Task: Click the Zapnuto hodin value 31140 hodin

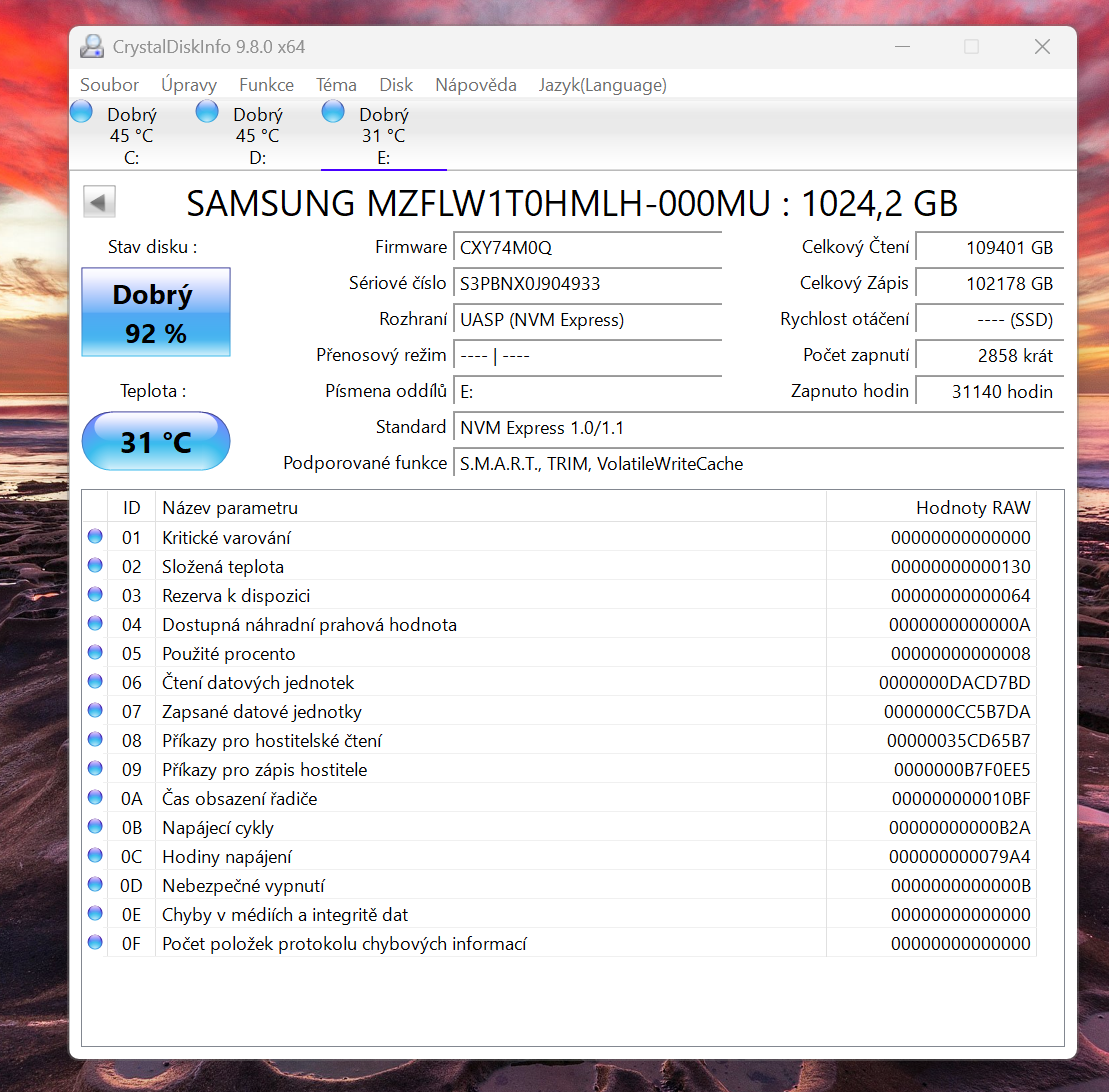Action: (990, 392)
